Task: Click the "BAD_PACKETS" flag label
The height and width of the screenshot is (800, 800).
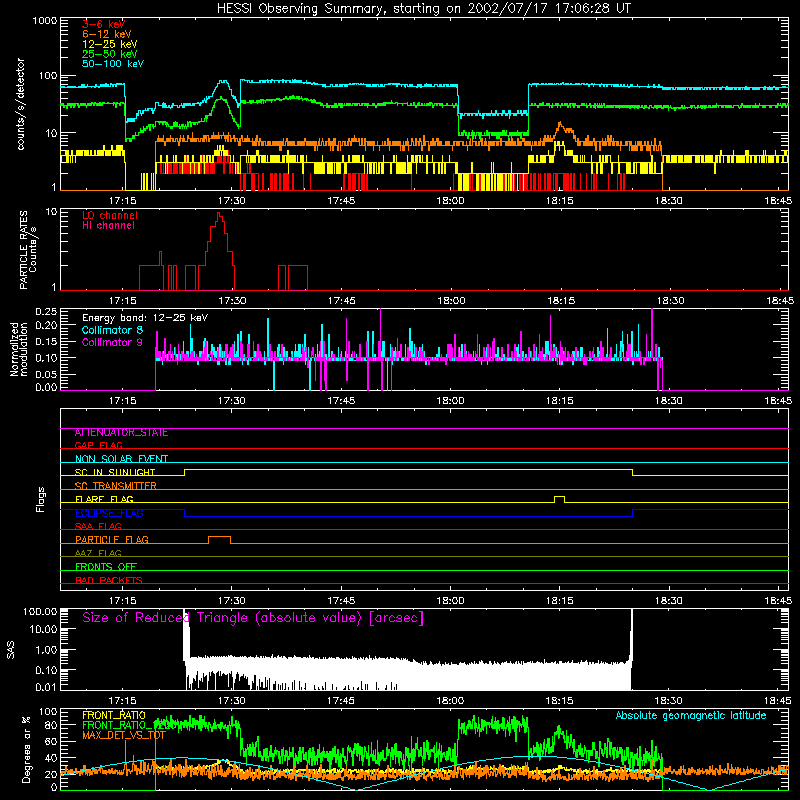Action: click(109, 580)
